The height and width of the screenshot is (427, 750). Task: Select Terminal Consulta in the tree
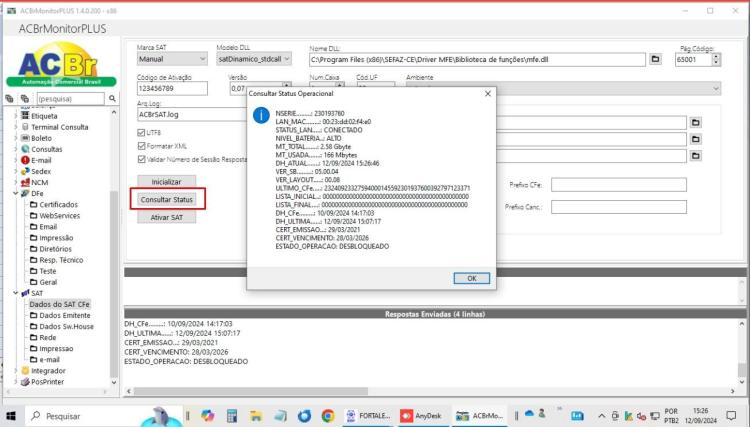point(59,127)
